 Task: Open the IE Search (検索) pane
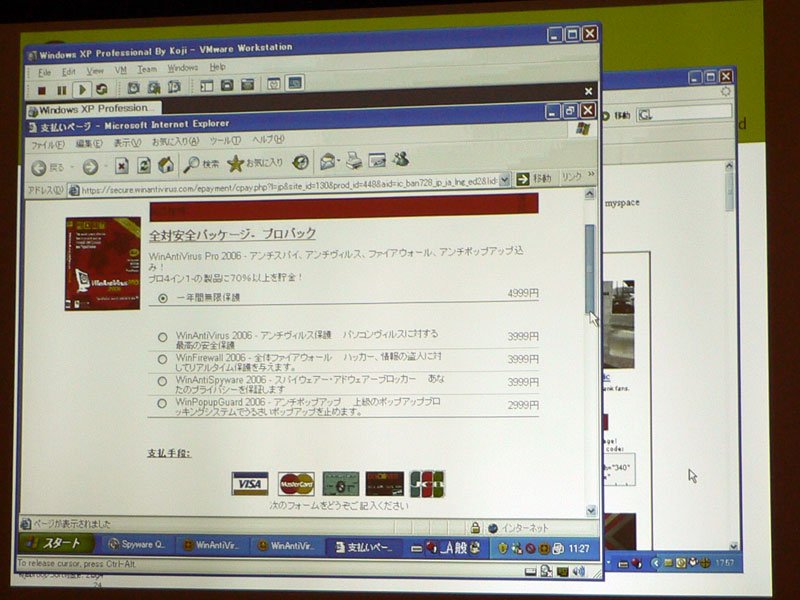[x=201, y=164]
